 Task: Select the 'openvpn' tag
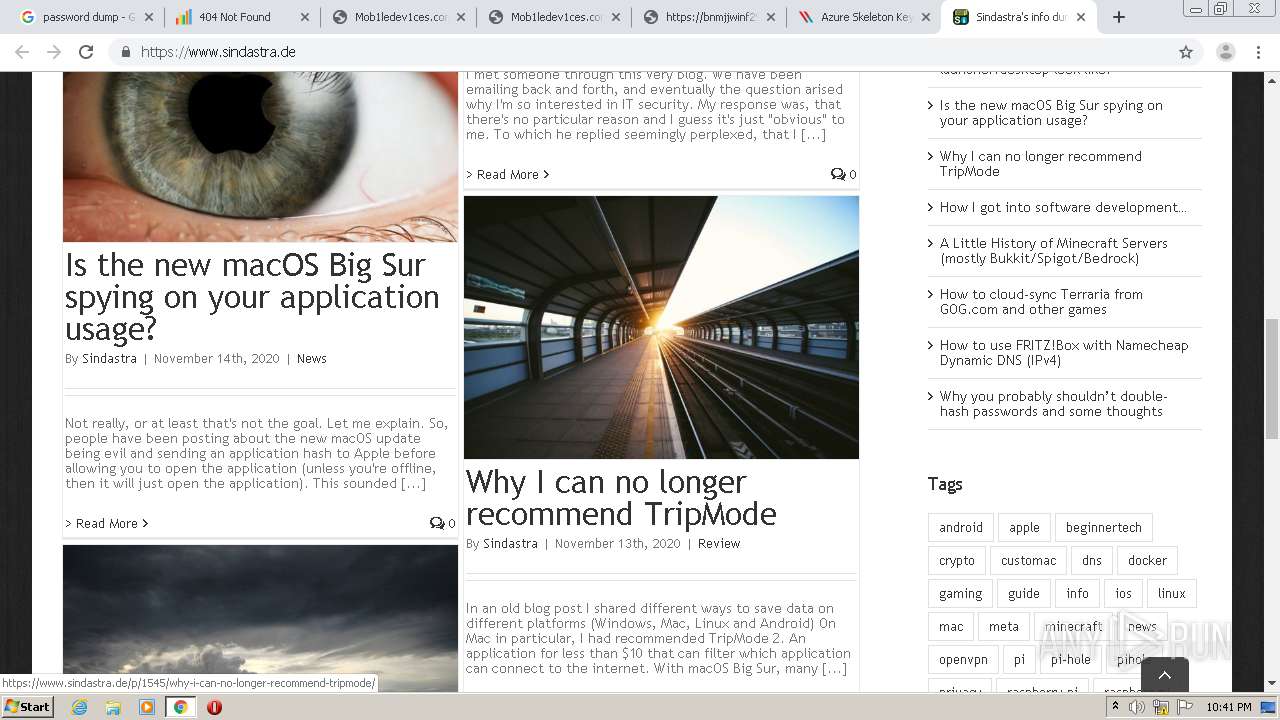[963, 659]
